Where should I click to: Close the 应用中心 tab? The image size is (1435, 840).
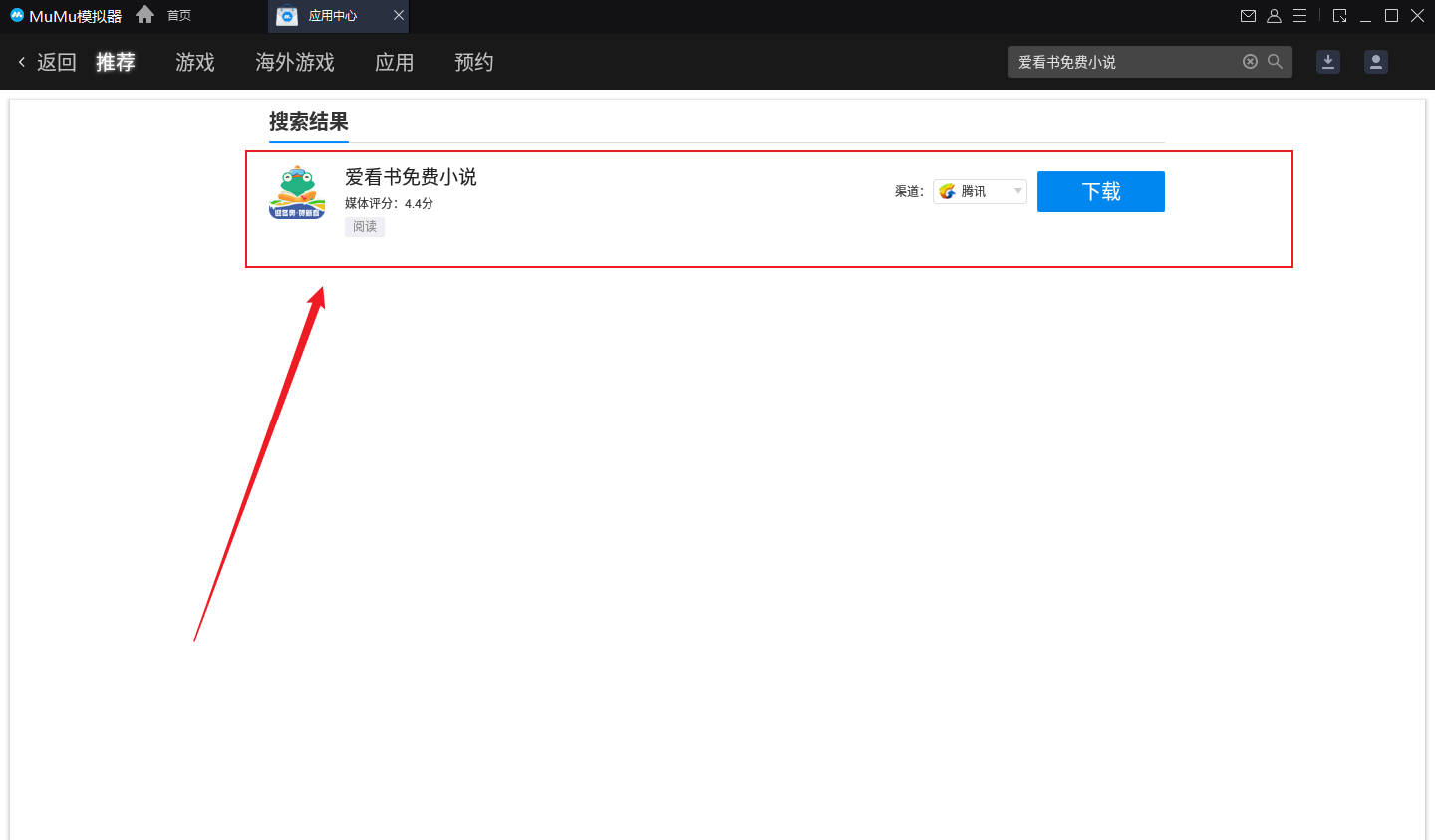(399, 15)
